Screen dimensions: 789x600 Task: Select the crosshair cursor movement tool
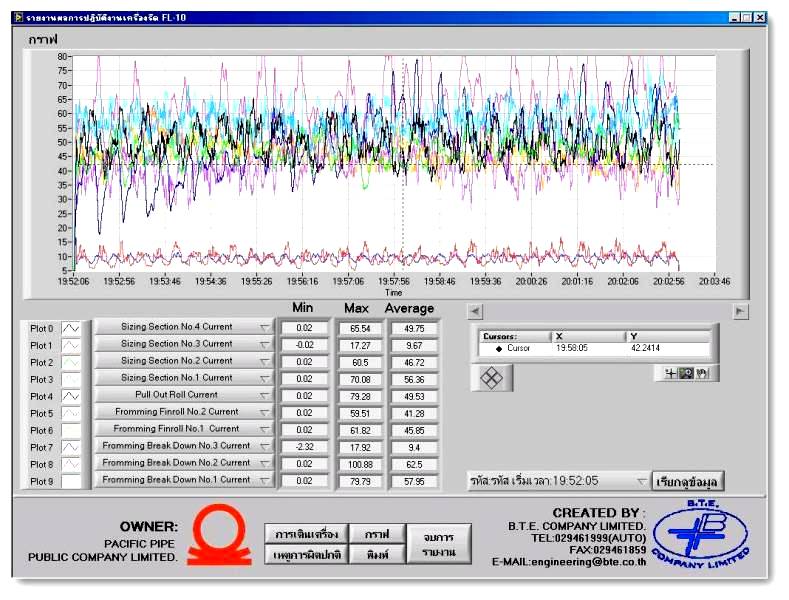click(x=670, y=373)
